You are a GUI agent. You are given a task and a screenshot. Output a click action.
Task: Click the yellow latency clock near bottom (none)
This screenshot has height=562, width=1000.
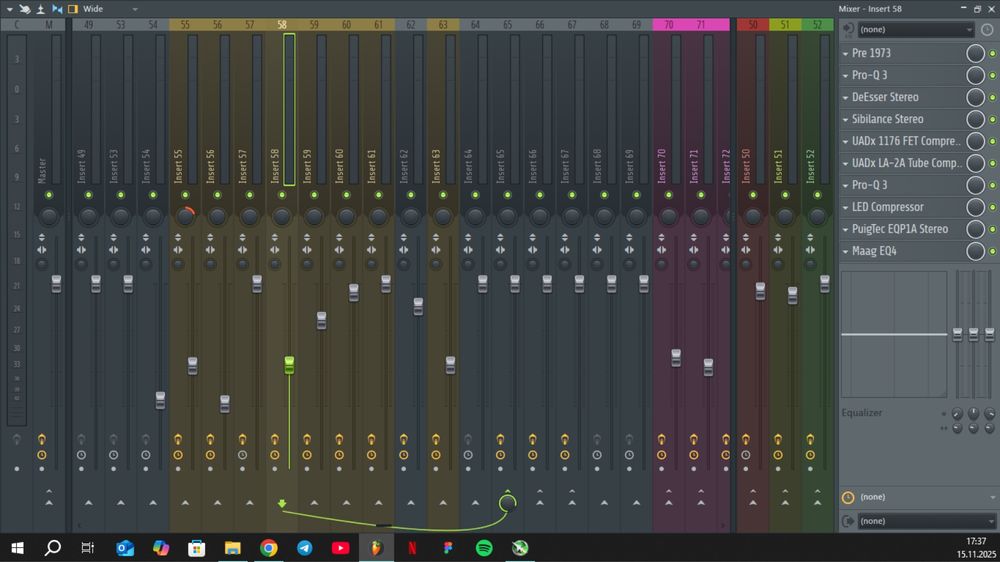click(x=848, y=497)
